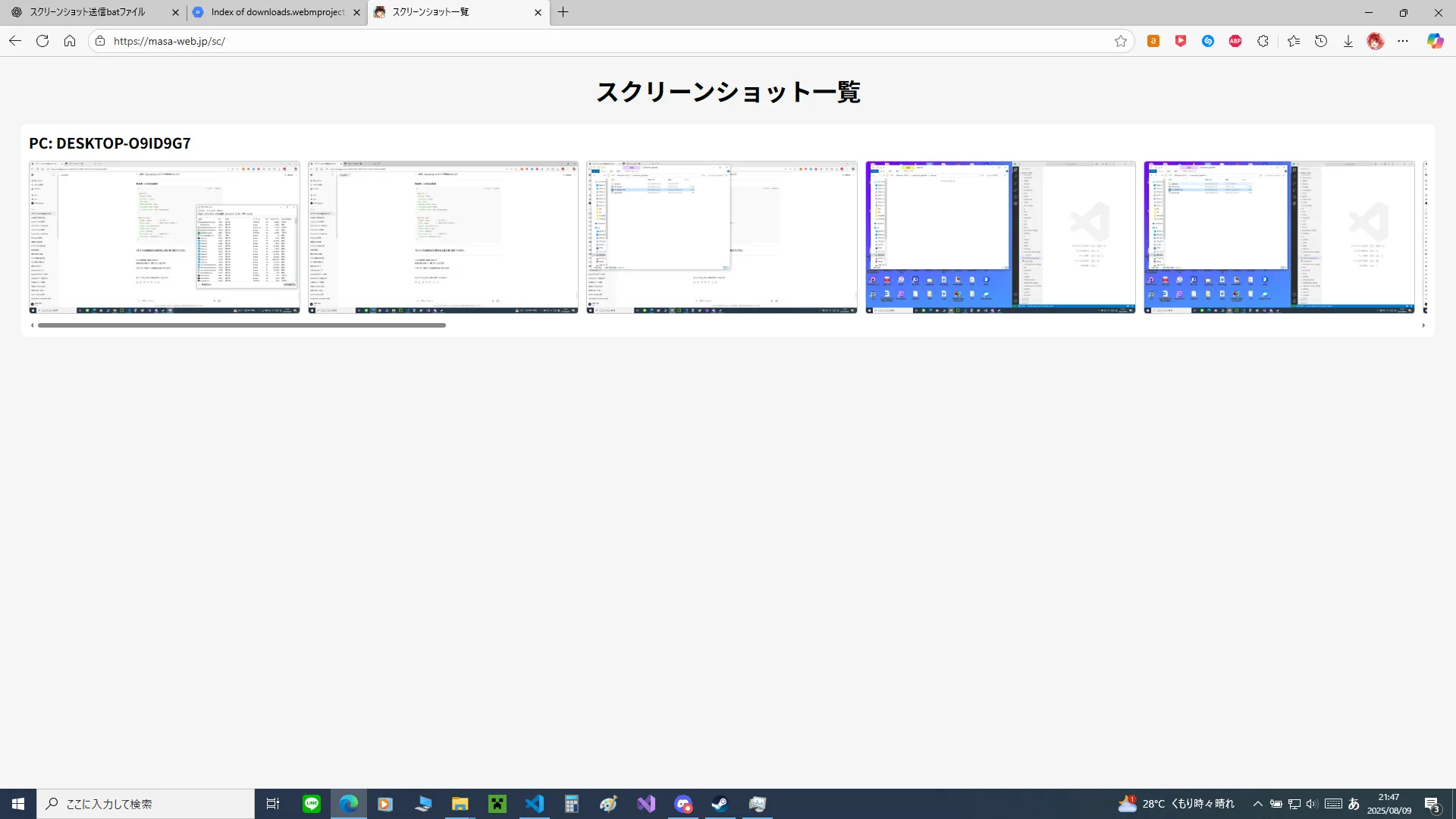The image size is (1456, 819).
Task: Open the browser settings menu via ellipsis
Action: point(1403,41)
